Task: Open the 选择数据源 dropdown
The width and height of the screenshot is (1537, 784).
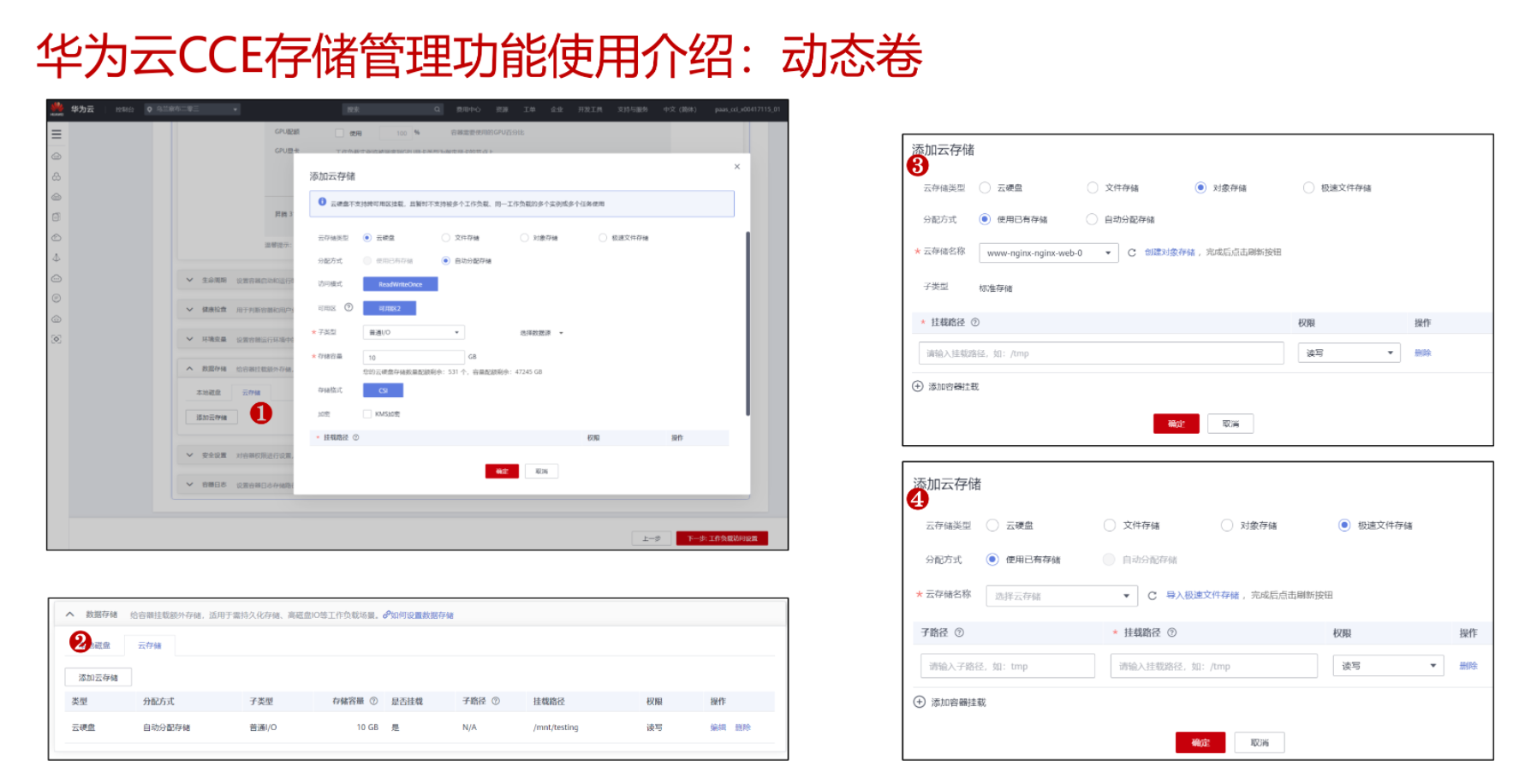Action: (541, 332)
